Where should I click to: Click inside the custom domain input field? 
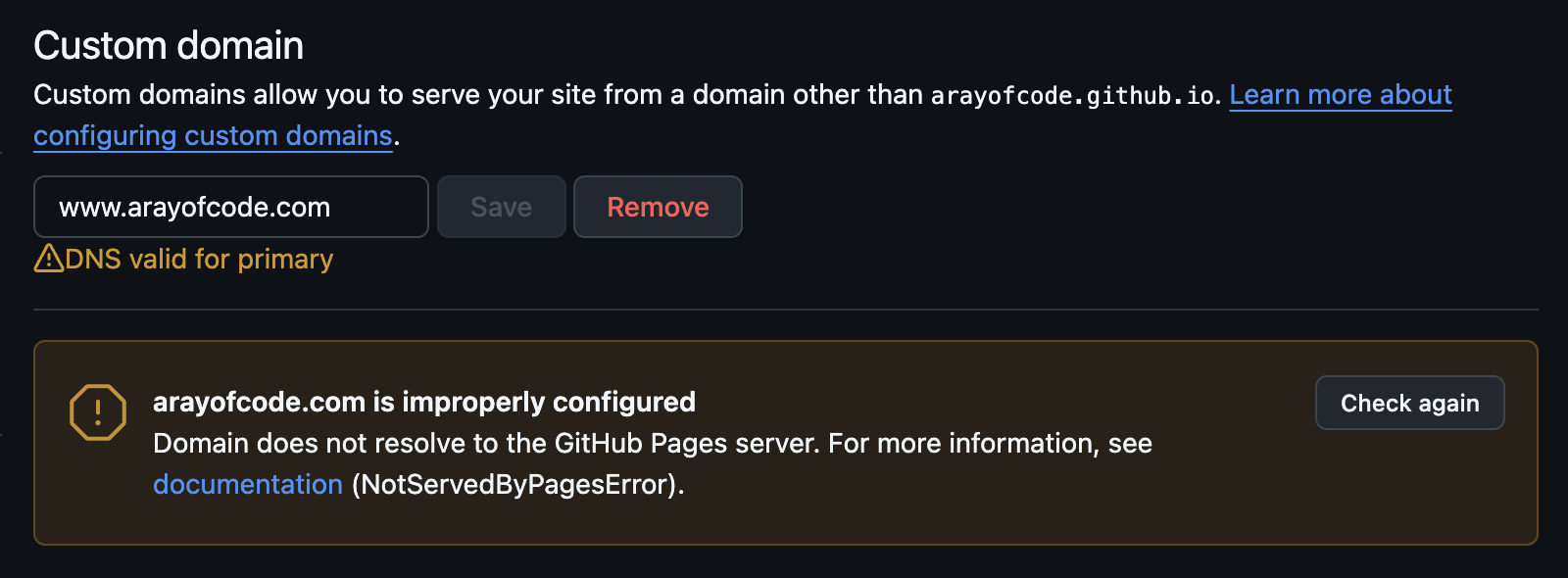point(230,207)
